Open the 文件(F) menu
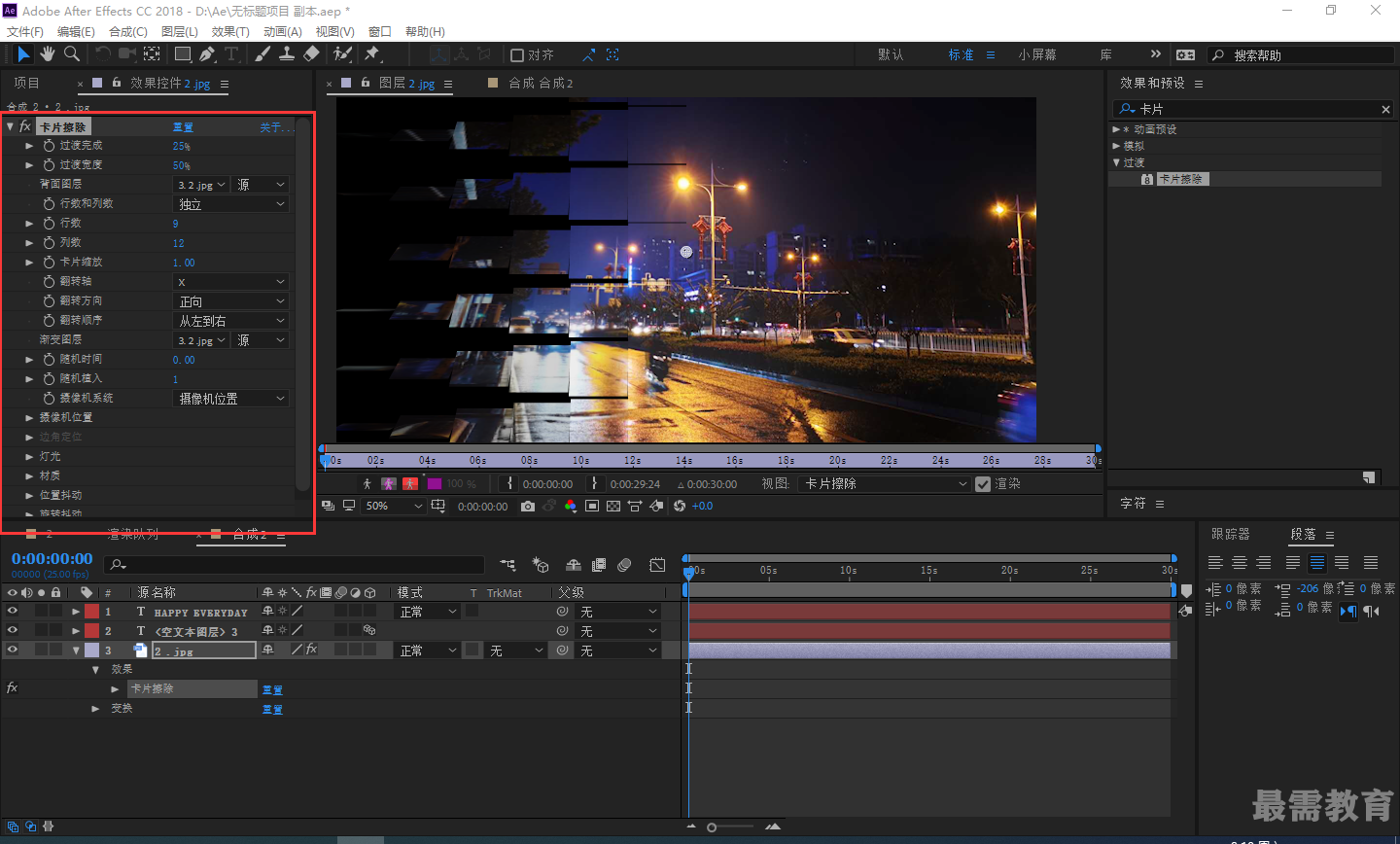This screenshot has width=1400, height=844. point(24,32)
